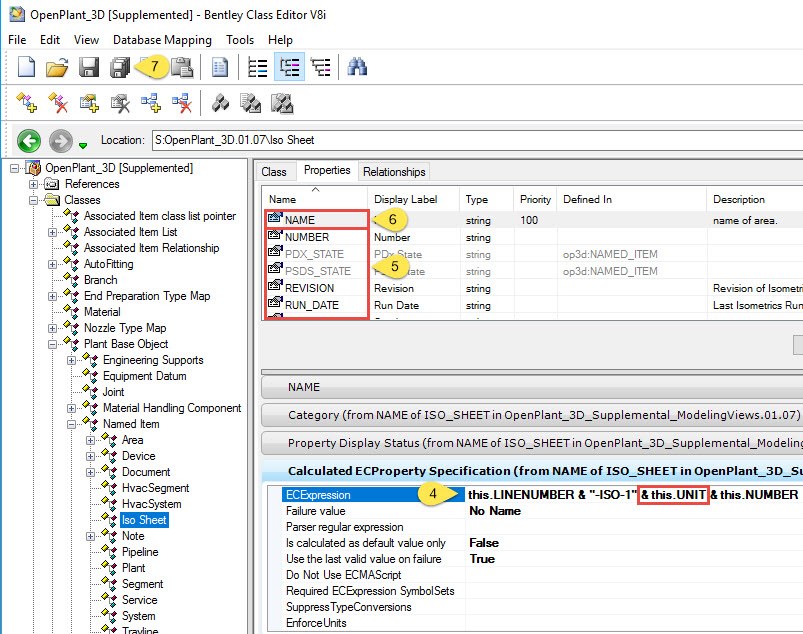The image size is (803, 634).
Task: Open navigation history dropdown arrow
Action: pyautogui.click(x=83, y=146)
